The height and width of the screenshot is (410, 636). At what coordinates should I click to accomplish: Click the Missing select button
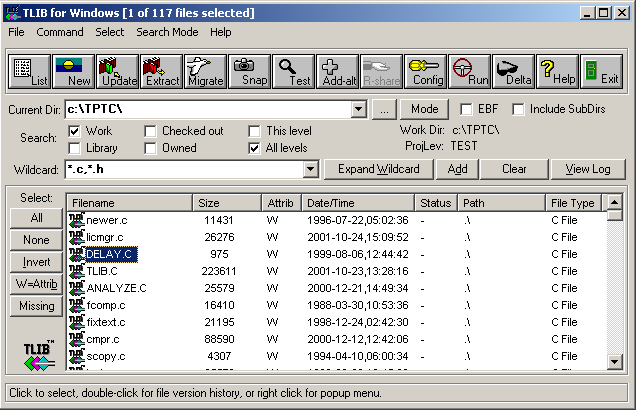click(x=37, y=306)
